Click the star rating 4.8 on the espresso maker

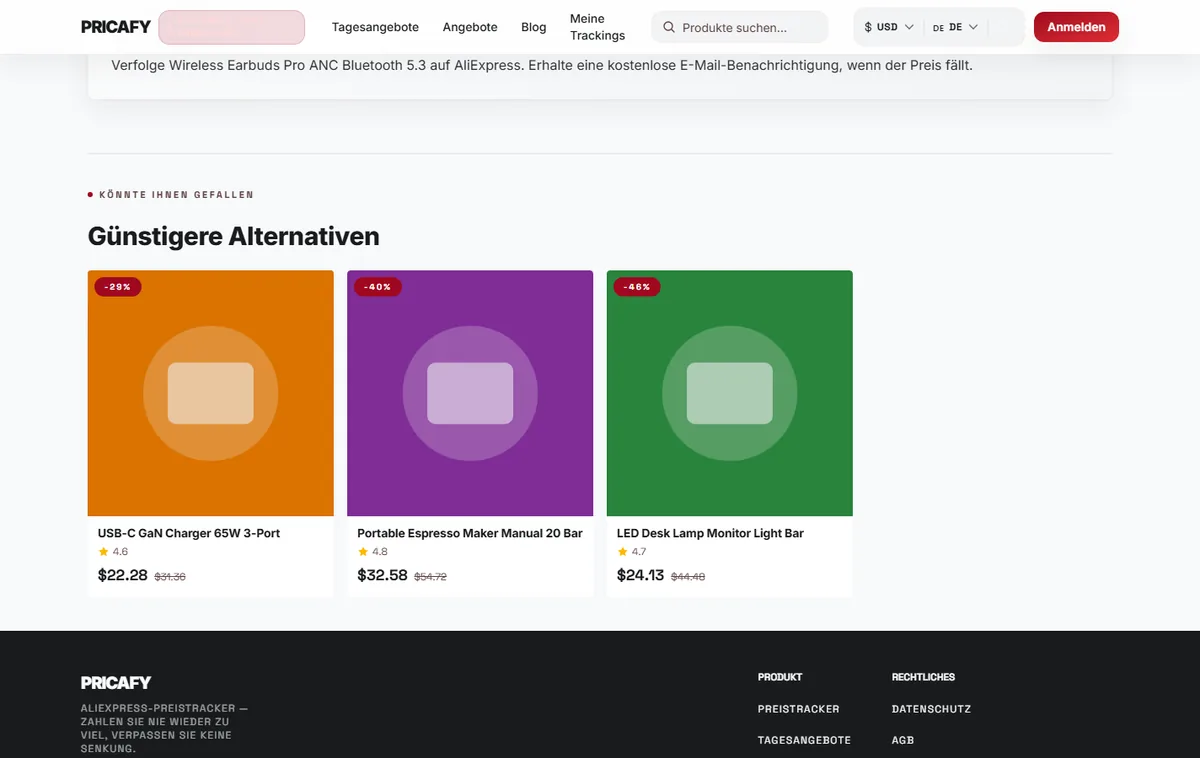(x=373, y=552)
